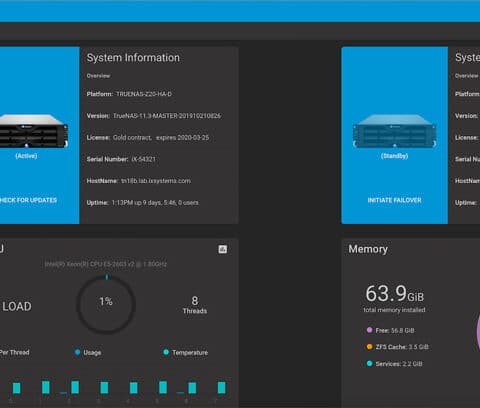The height and width of the screenshot is (408, 480).
Task: Click the License Gold contract line
Action: (x=148, y=137)
